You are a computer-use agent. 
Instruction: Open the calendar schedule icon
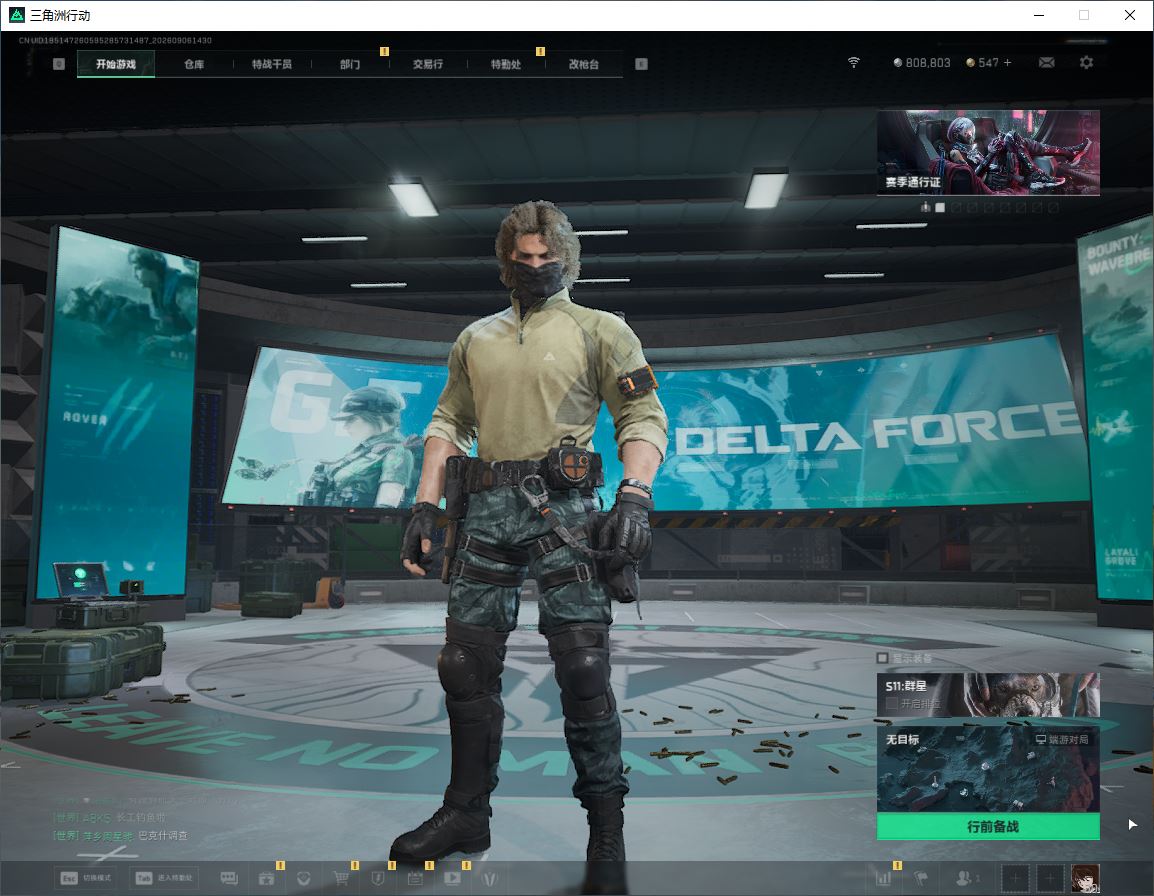tap(415, 878)
